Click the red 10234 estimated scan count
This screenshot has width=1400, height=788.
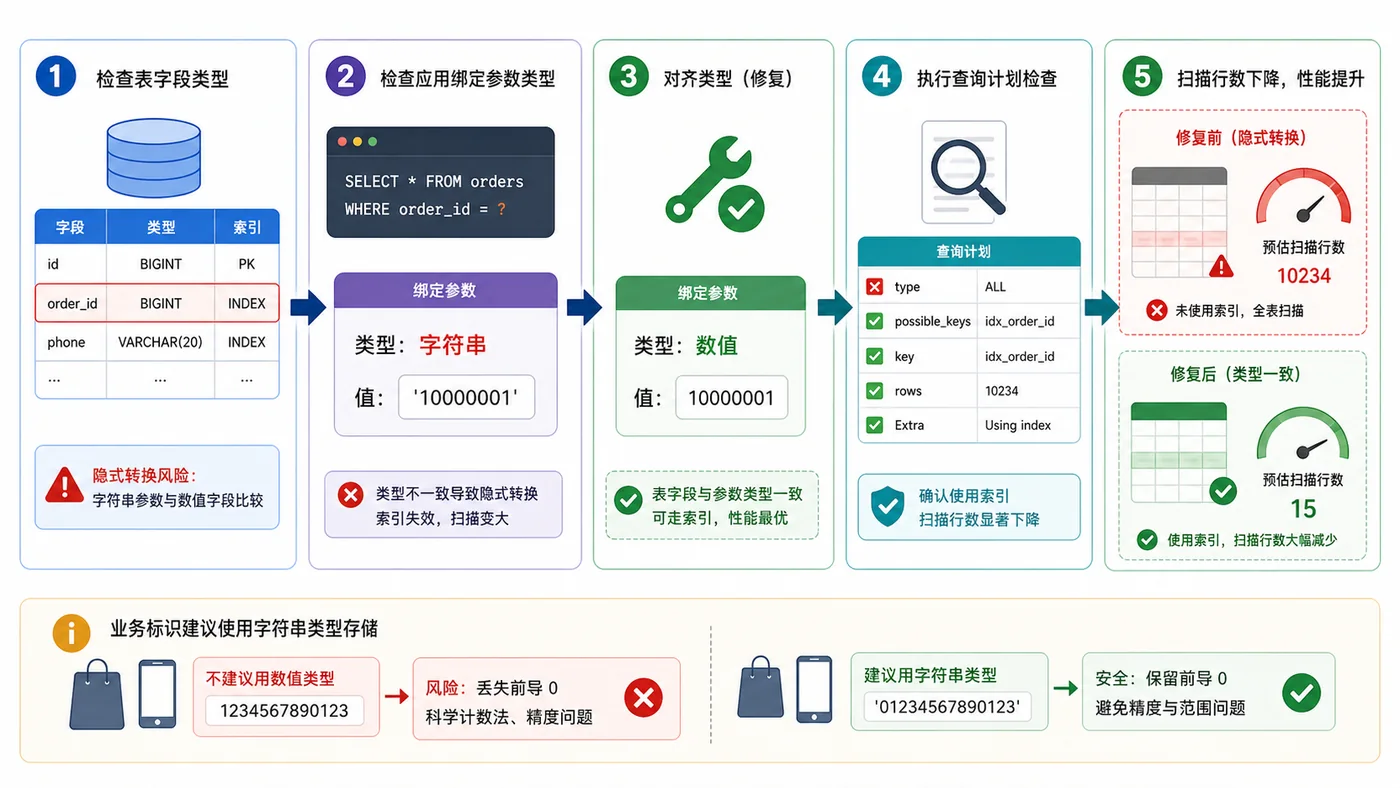[1304, 276]
